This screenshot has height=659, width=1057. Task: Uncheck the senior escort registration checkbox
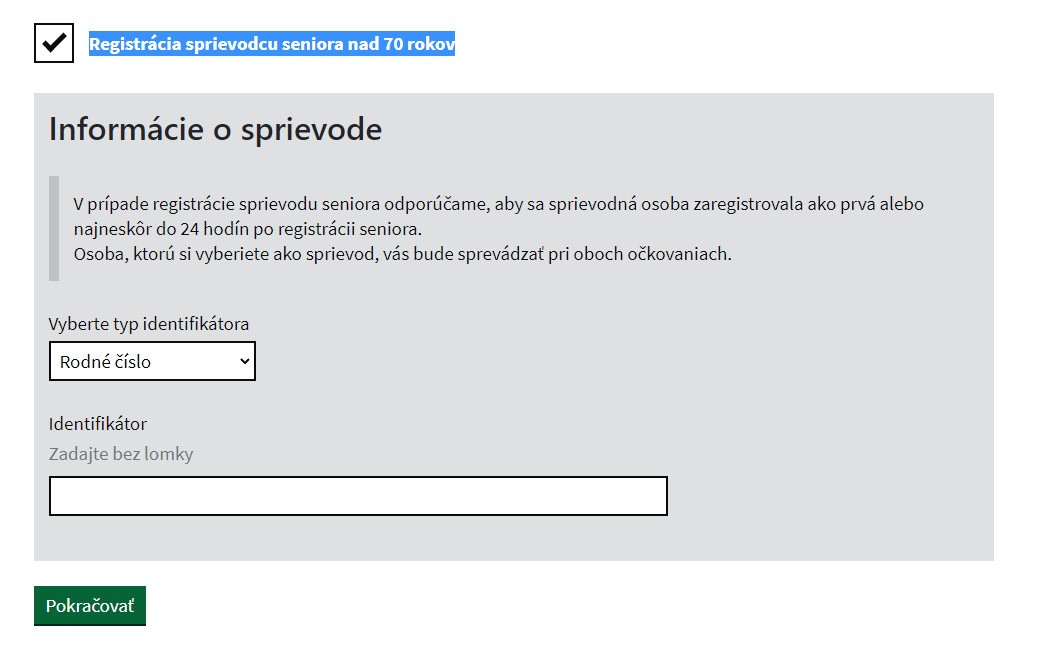(54, 43)
